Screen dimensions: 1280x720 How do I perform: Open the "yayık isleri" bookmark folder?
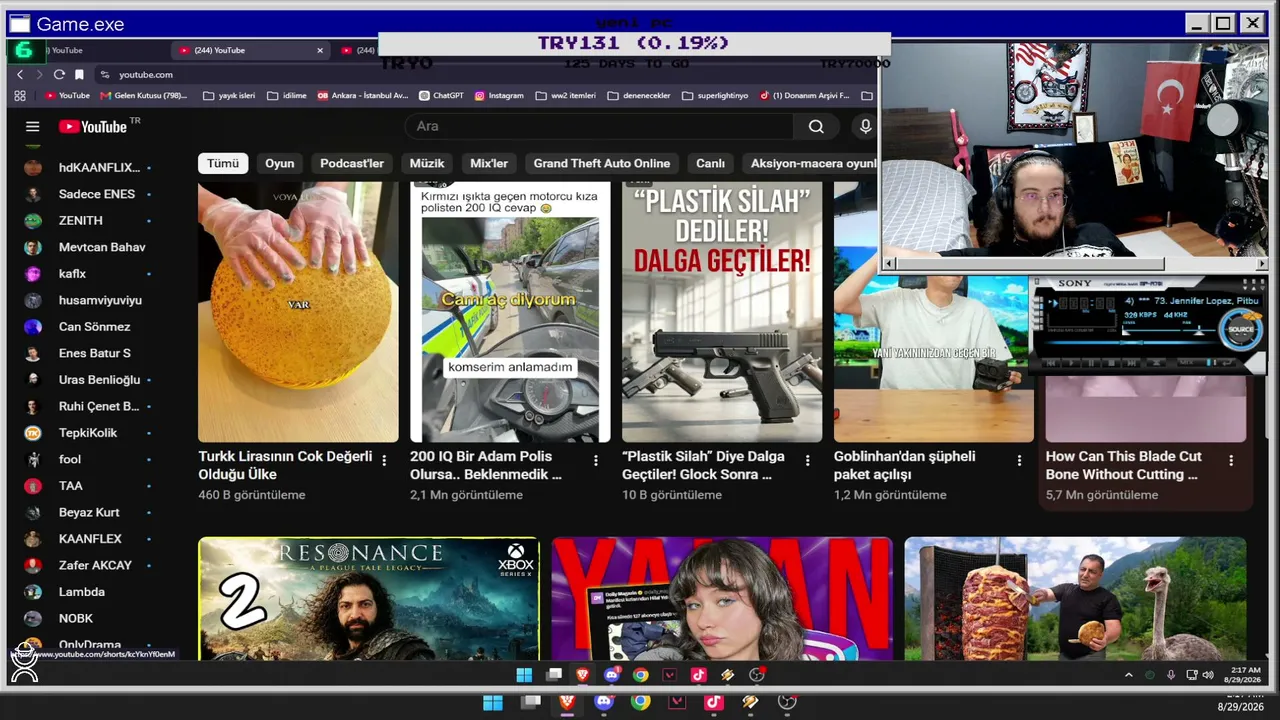[229, 96]
